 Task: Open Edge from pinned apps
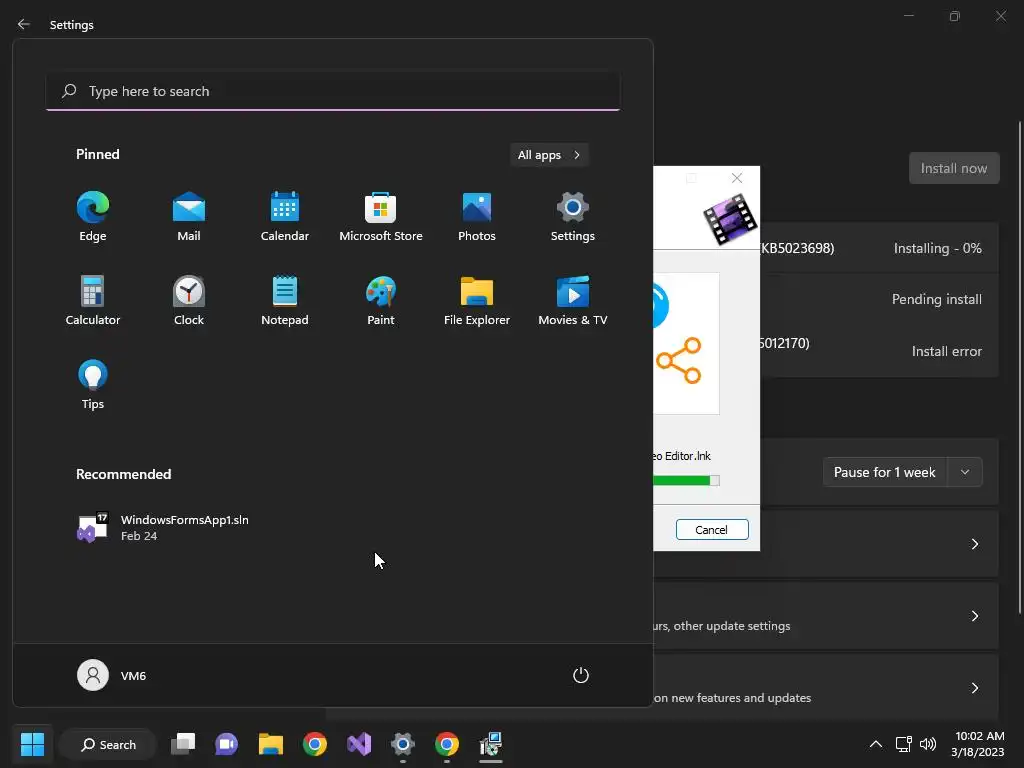pyautogui.click(x=93, y=217)
